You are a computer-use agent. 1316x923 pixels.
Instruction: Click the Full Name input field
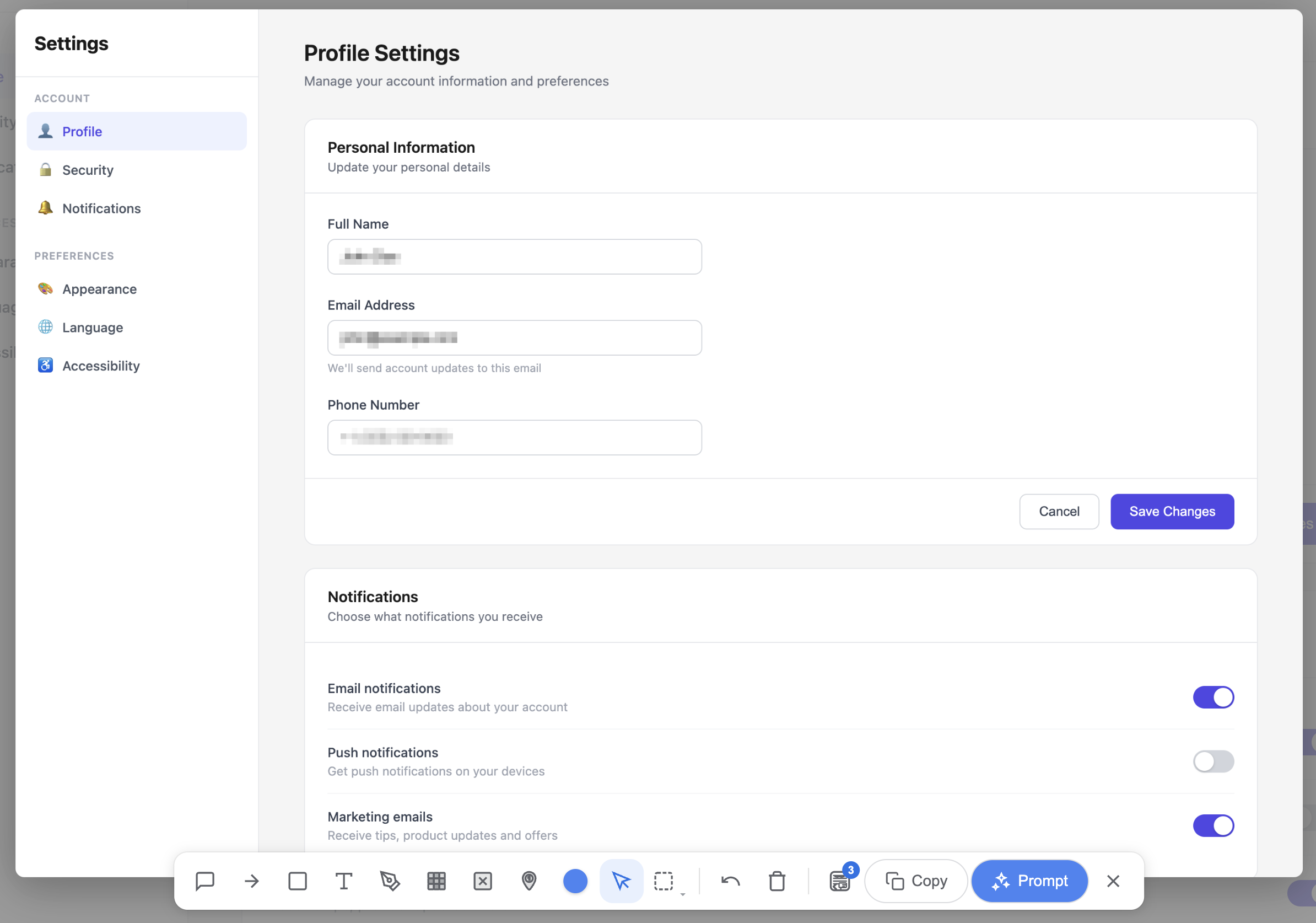tap(514, 257)
